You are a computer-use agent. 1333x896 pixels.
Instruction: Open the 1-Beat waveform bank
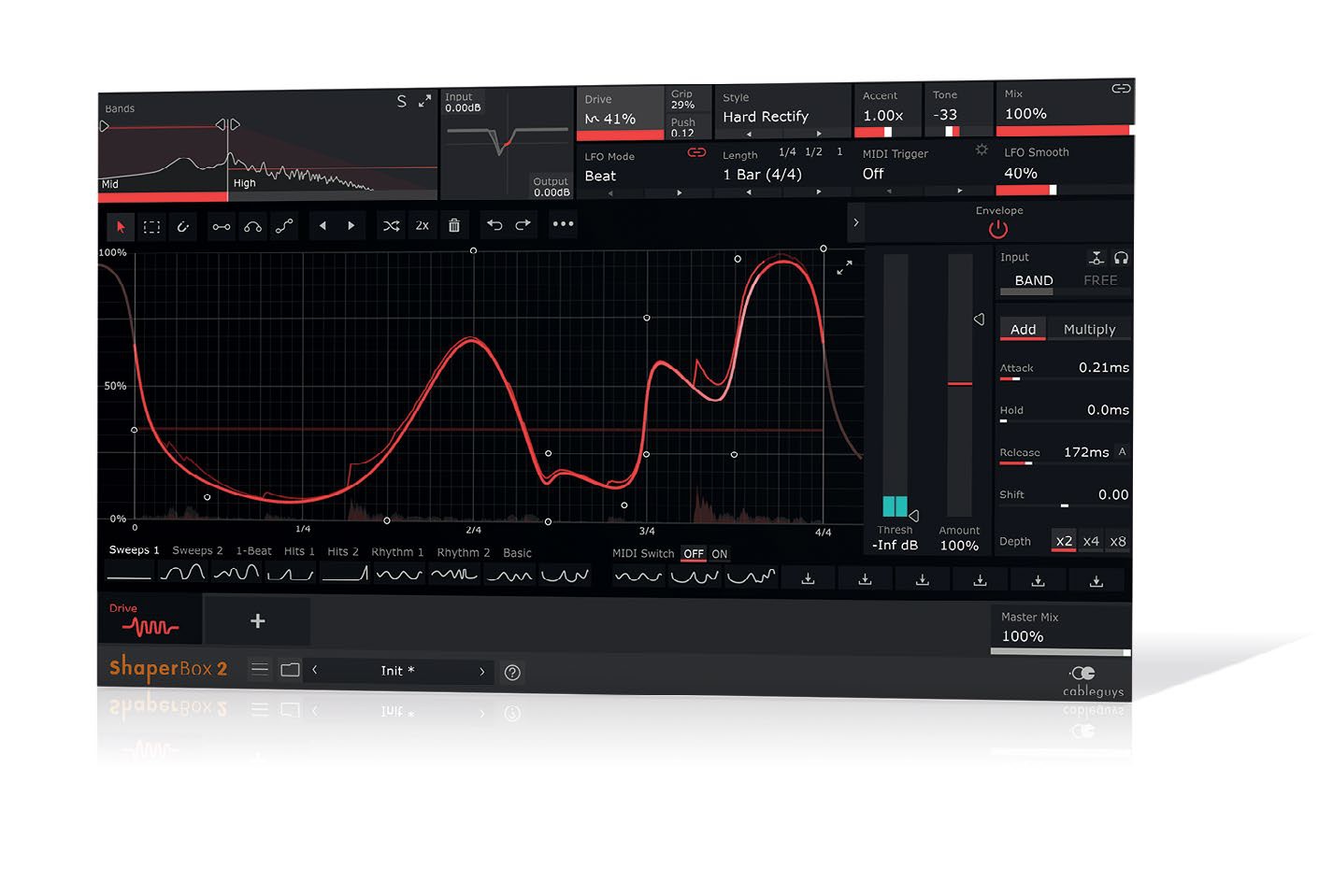pos(253,551)
